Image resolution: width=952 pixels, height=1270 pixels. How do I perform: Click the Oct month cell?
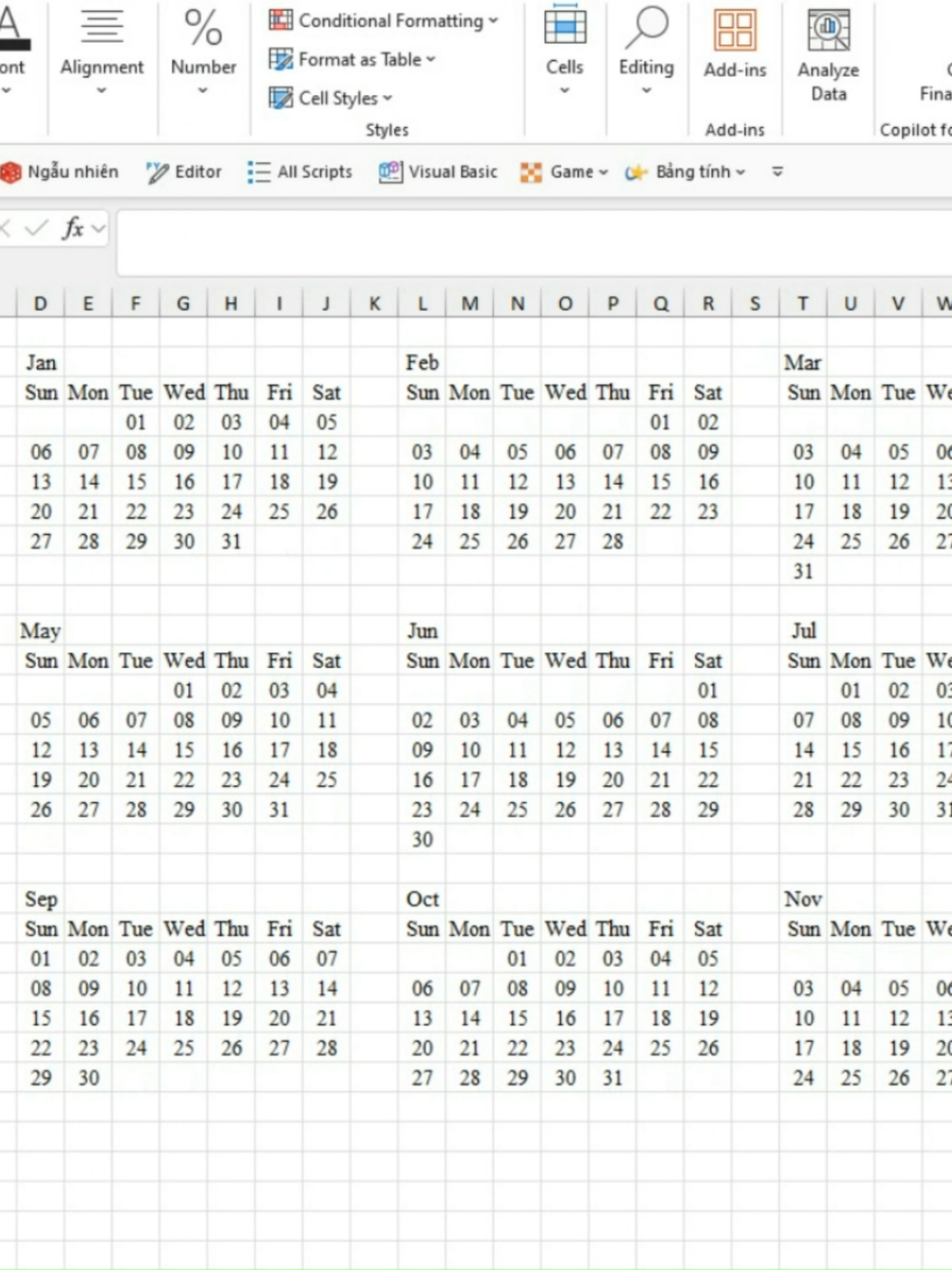[x=422, y=899]
